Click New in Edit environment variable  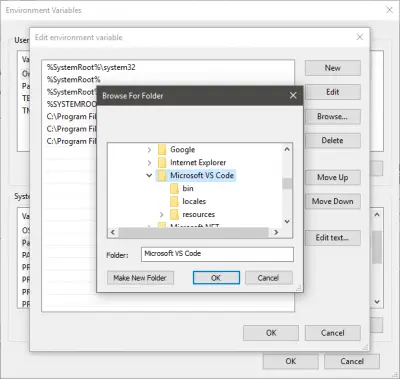click(333, 68)
